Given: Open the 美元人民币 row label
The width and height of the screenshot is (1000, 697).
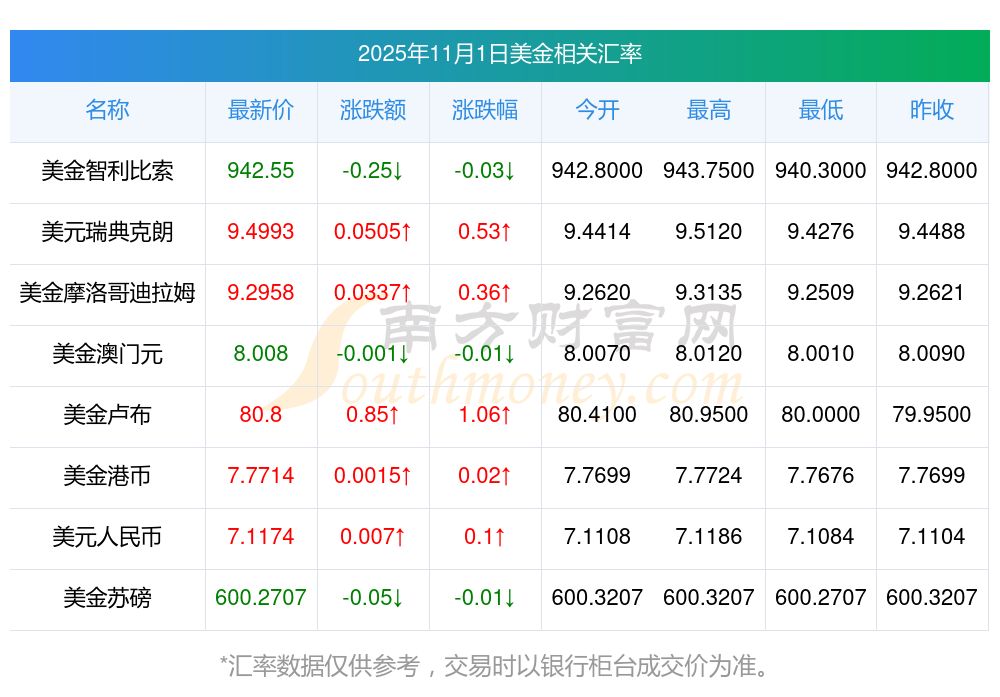Looking at the screenshot, I should point(107,537).
